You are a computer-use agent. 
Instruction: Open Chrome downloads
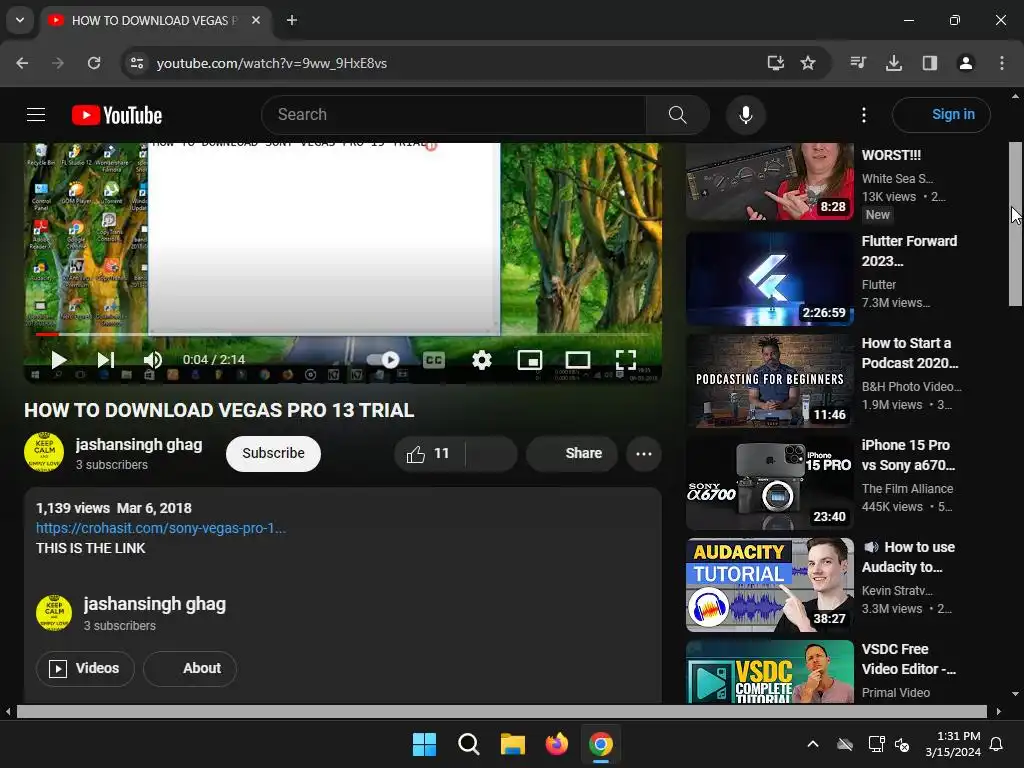[x=894, y=63]
